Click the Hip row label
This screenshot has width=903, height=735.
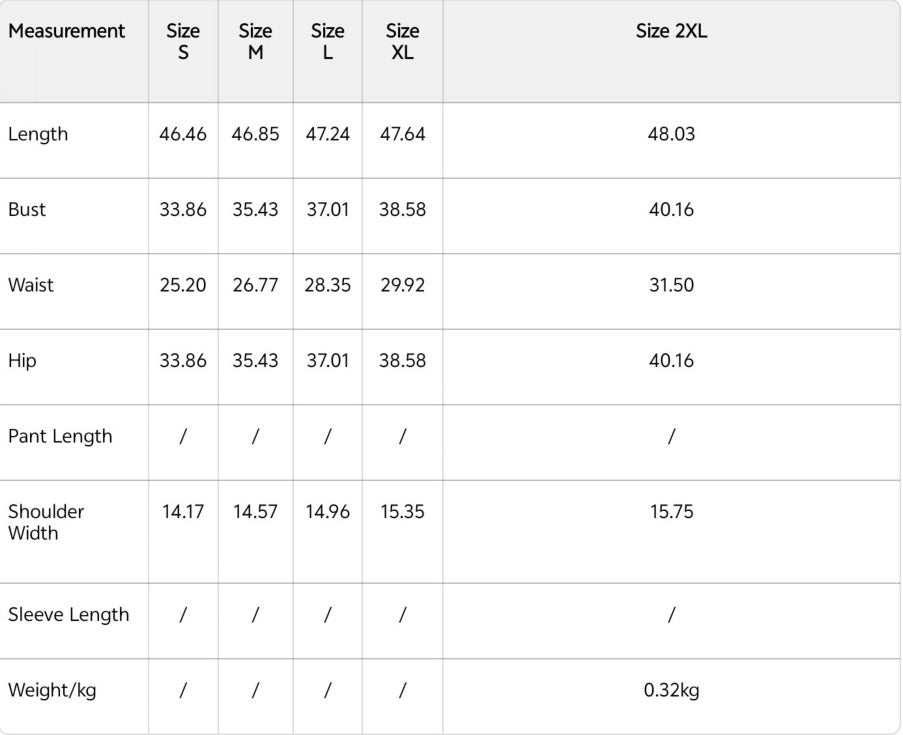coord(22,361)
